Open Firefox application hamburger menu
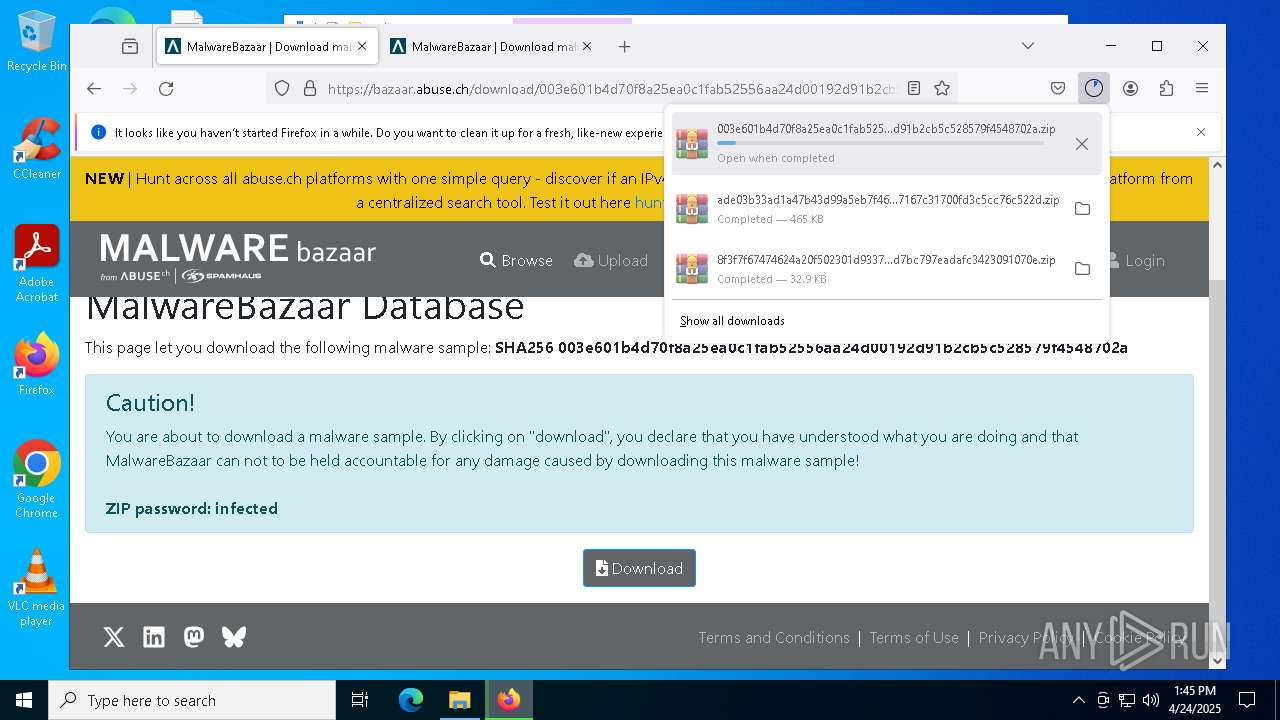 (x=1202, y=88)
